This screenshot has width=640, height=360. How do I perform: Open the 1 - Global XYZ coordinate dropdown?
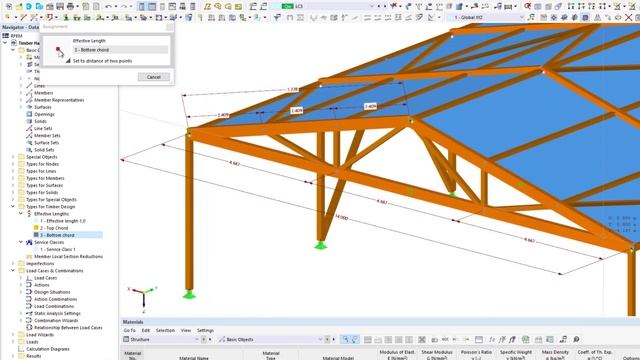(486, 17)
